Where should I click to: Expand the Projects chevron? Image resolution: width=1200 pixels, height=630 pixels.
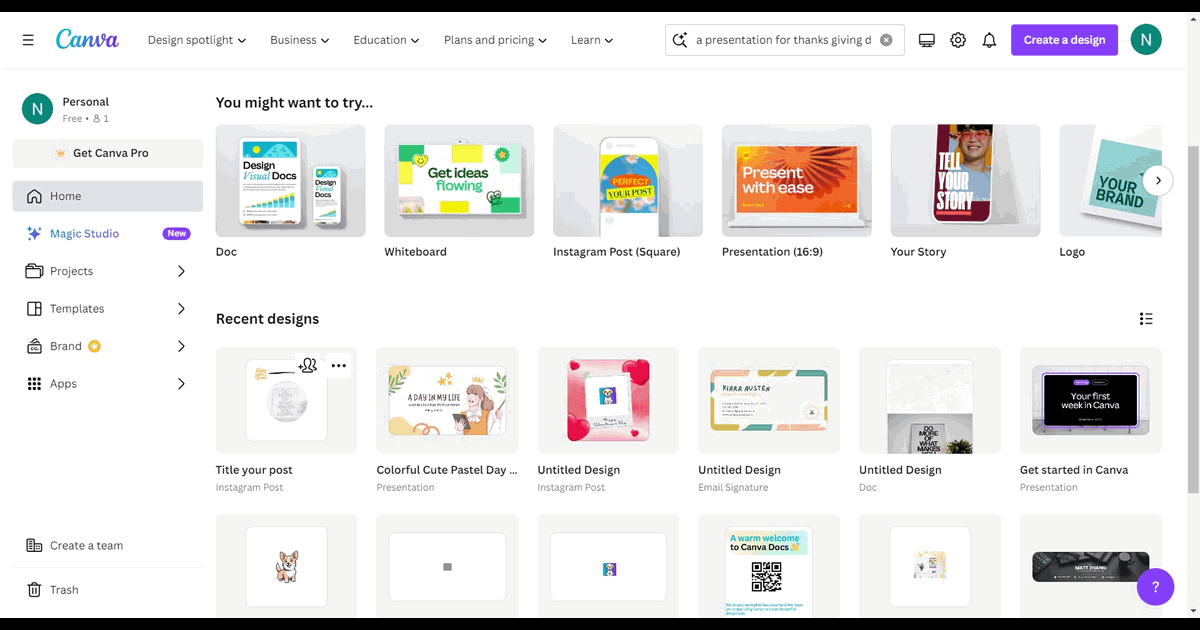[x=181, y=271]
